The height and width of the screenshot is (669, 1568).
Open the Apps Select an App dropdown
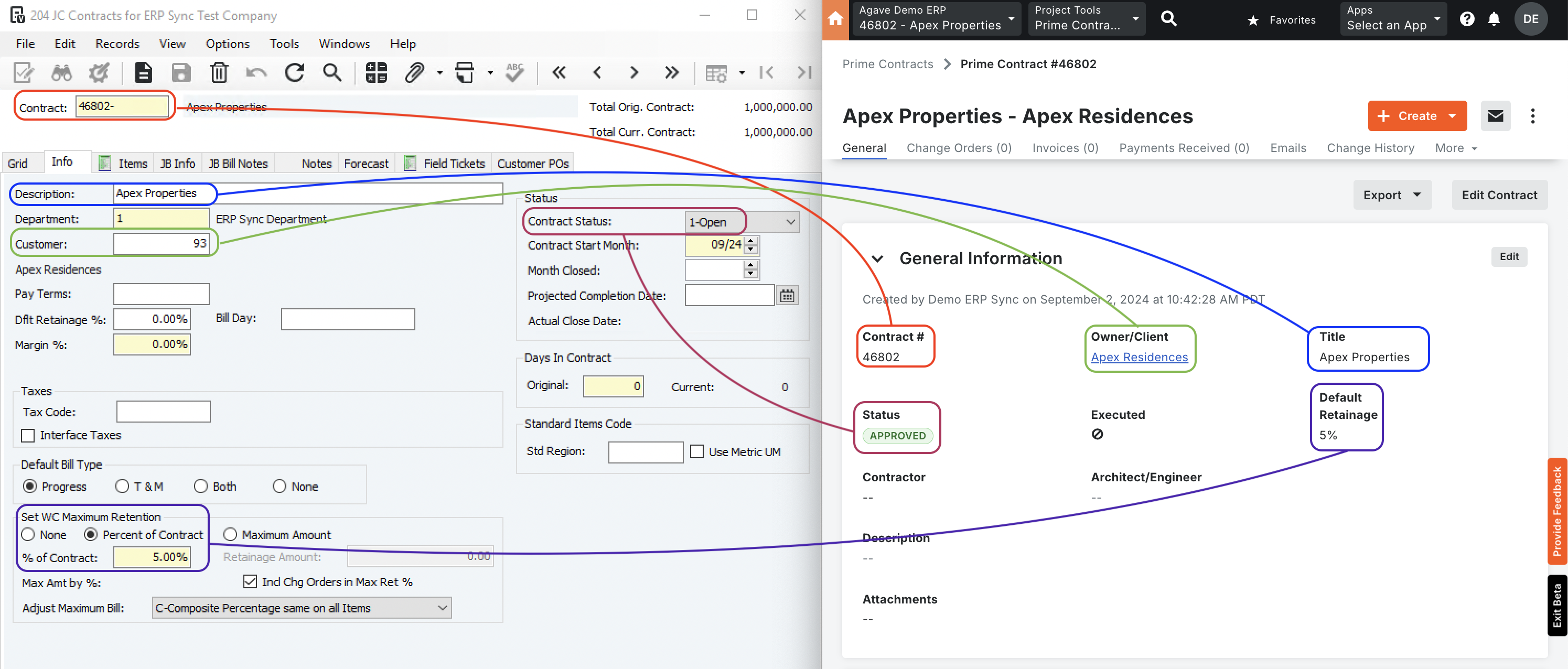tap(1393, 19)
